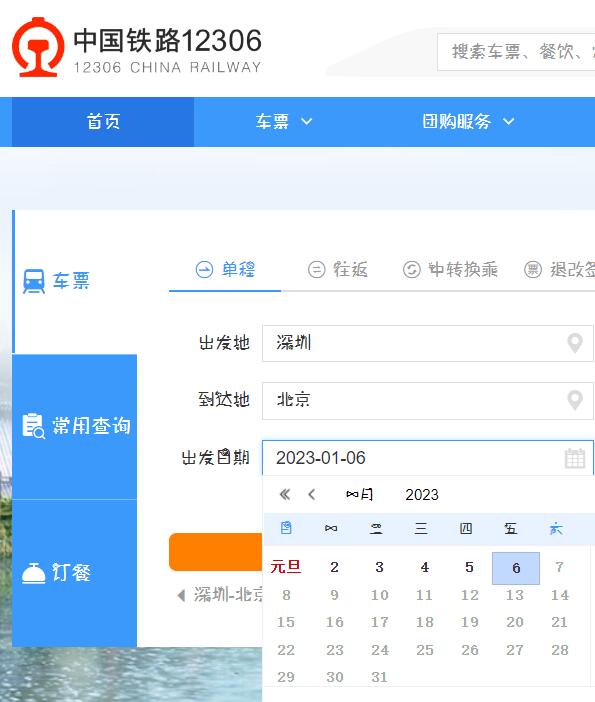Click the date field 2023-01-06
Screen dimensions: 595x702
coord(428,458)
